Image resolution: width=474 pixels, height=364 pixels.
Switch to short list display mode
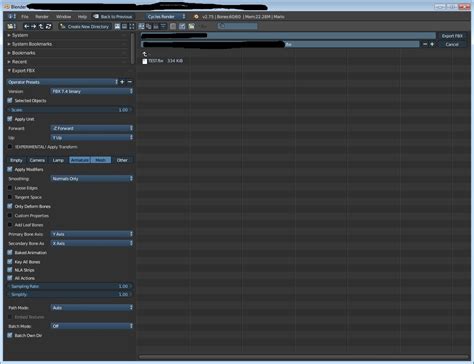pos(117,26)
